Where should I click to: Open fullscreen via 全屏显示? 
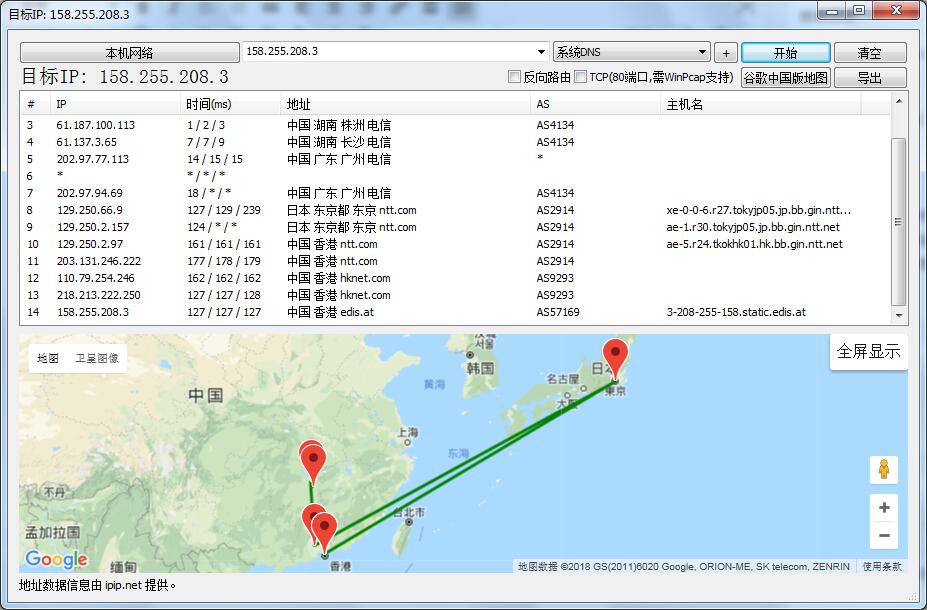(x=868, y=352)
